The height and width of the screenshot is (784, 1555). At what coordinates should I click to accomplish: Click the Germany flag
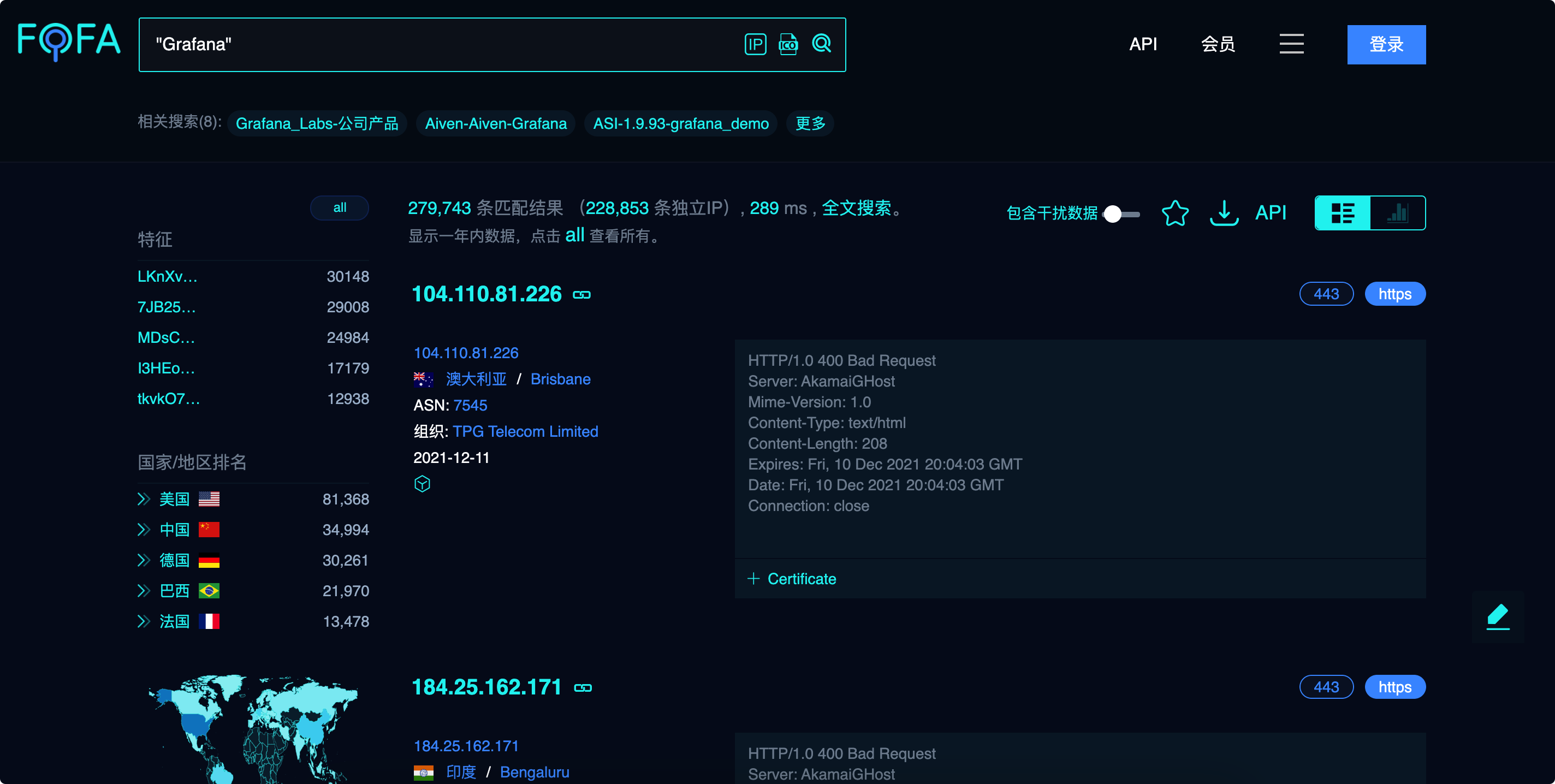pos(209,560)
